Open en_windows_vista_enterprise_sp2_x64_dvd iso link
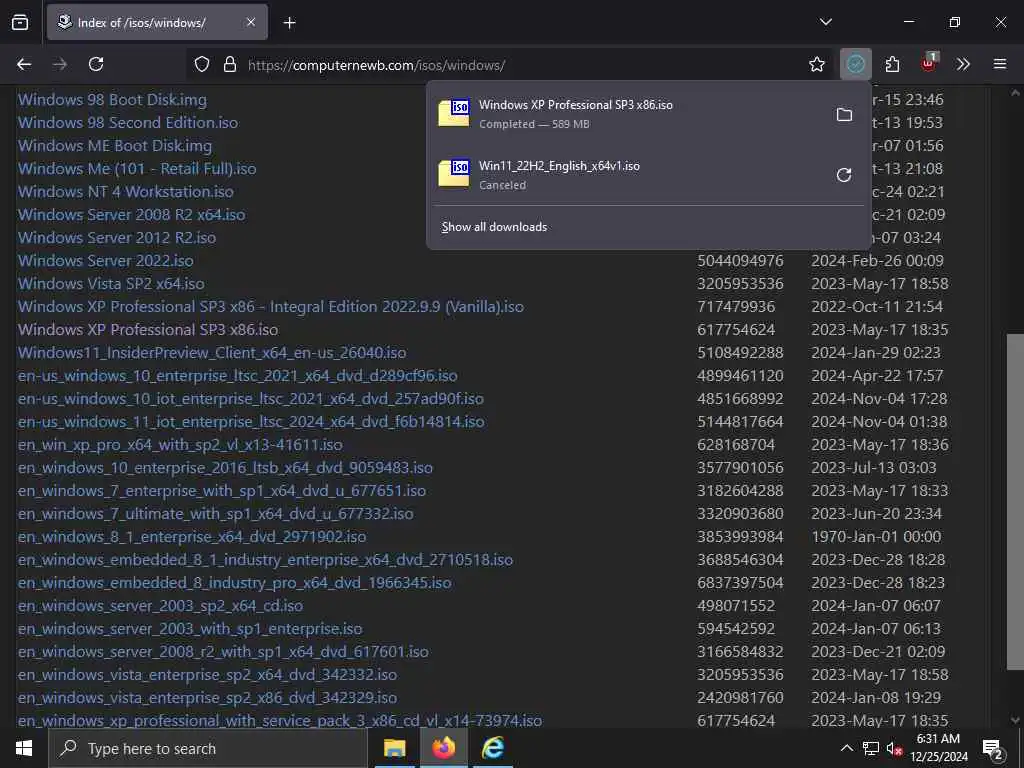 (207, 675)
